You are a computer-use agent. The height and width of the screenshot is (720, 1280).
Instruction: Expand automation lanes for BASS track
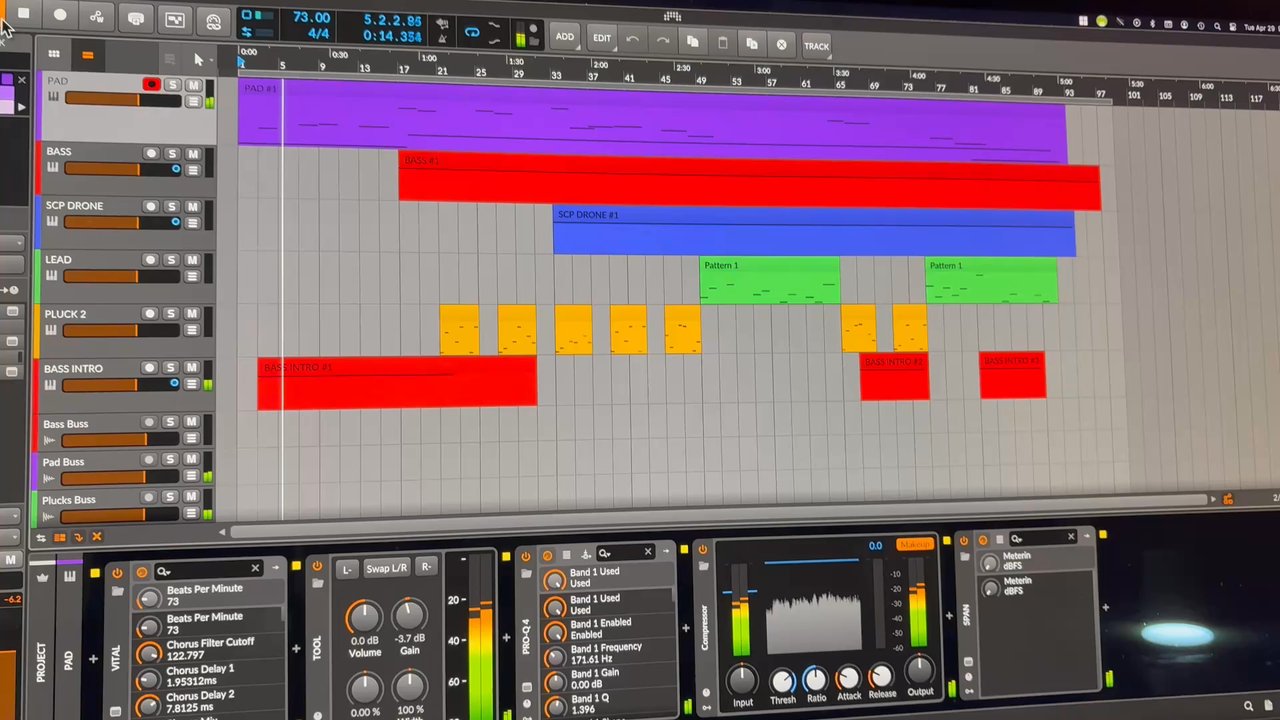[193, 170]
